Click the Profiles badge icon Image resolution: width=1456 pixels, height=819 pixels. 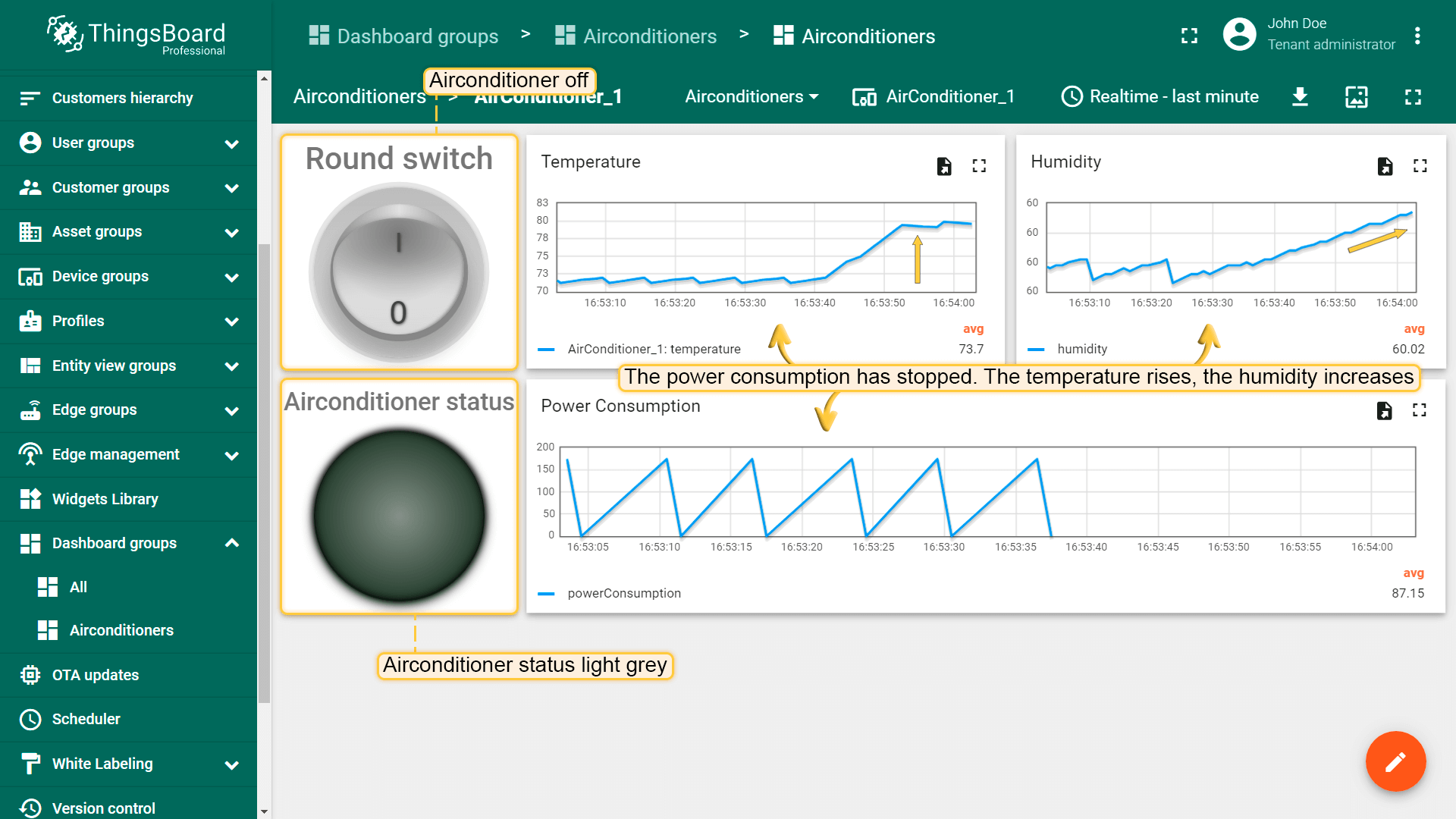30,321
